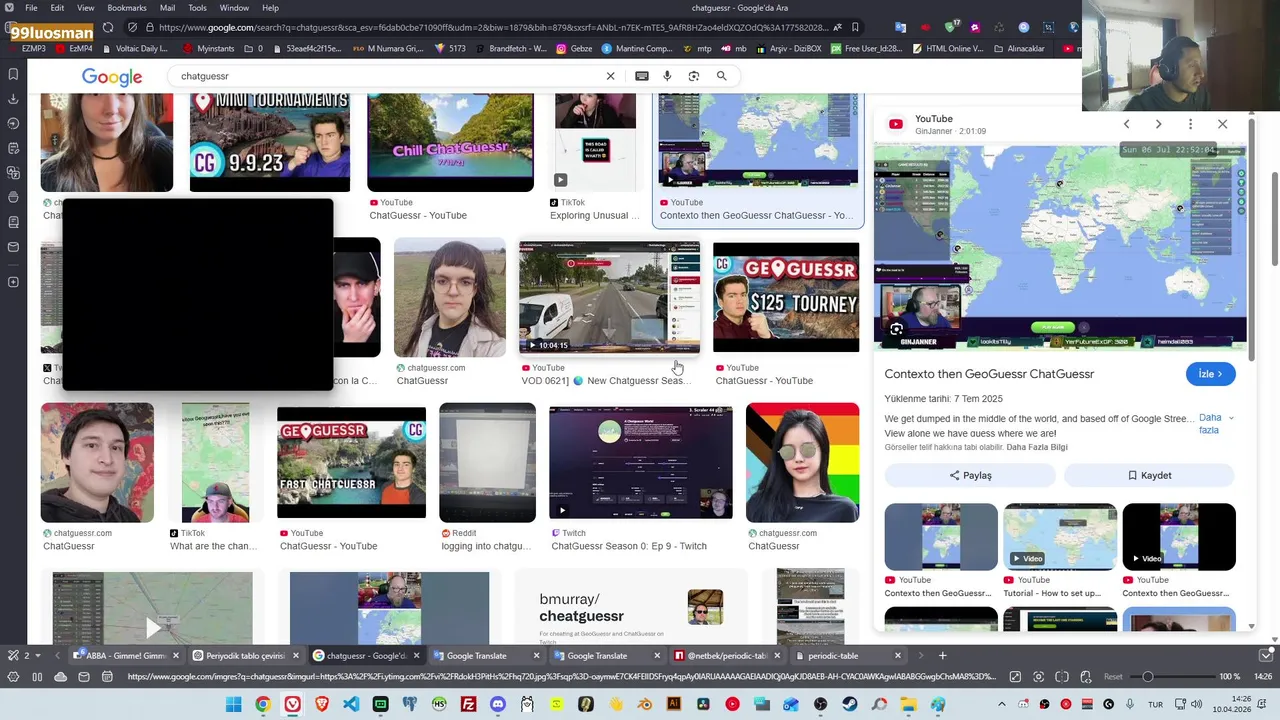The width and height of the screenshot is (1280, 720).
Task: Show next image in preview panel
Action: tap(1158, 124)
